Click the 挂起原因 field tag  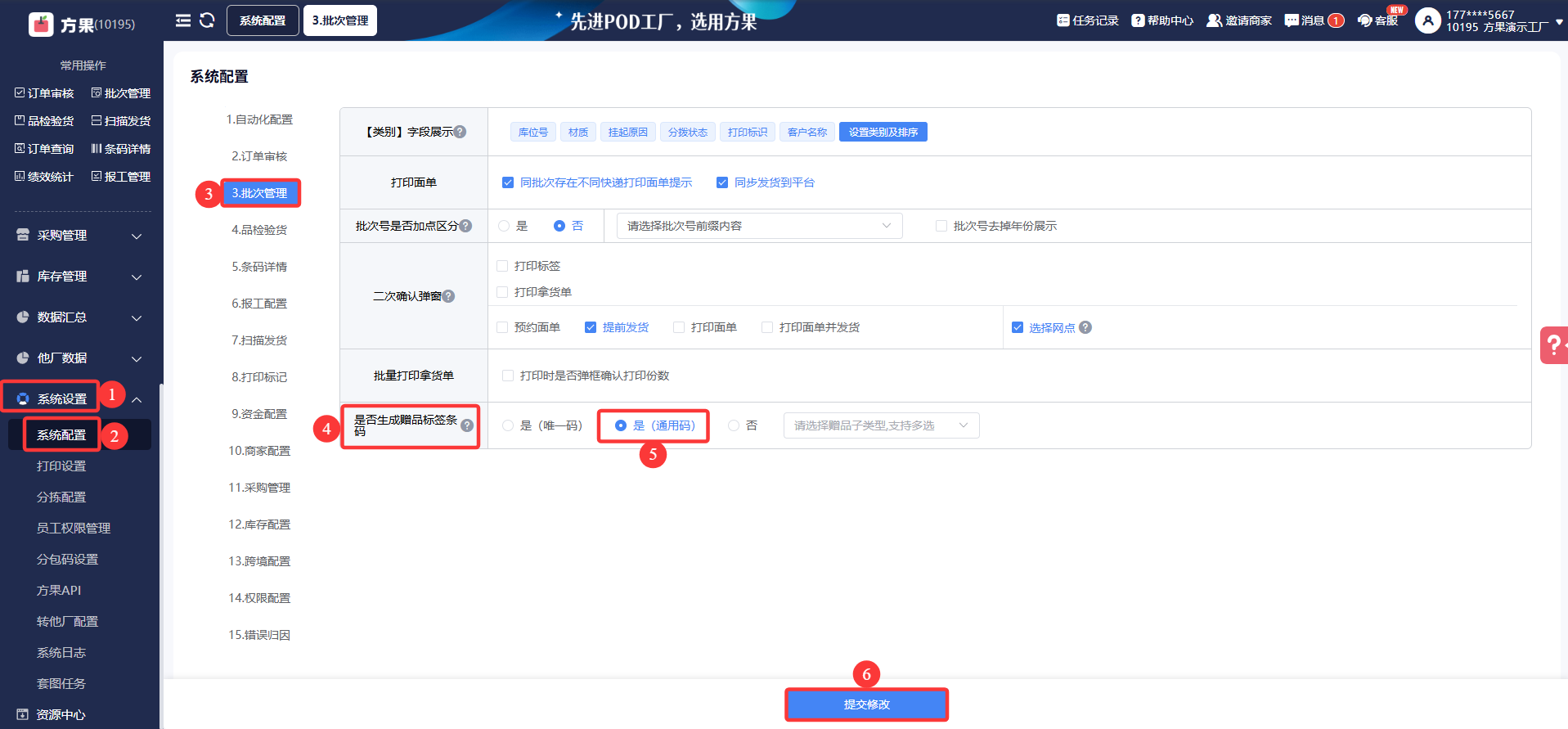[x=628, y=132]
